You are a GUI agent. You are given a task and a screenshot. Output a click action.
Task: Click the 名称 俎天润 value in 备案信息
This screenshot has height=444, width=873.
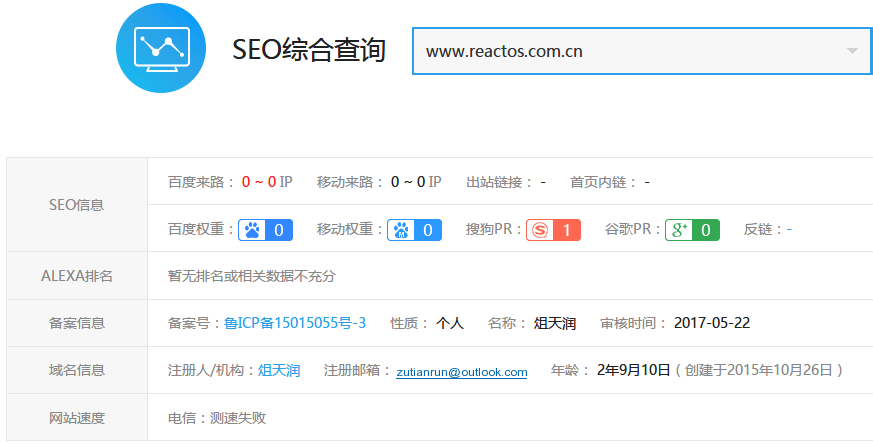pos(555,323)
